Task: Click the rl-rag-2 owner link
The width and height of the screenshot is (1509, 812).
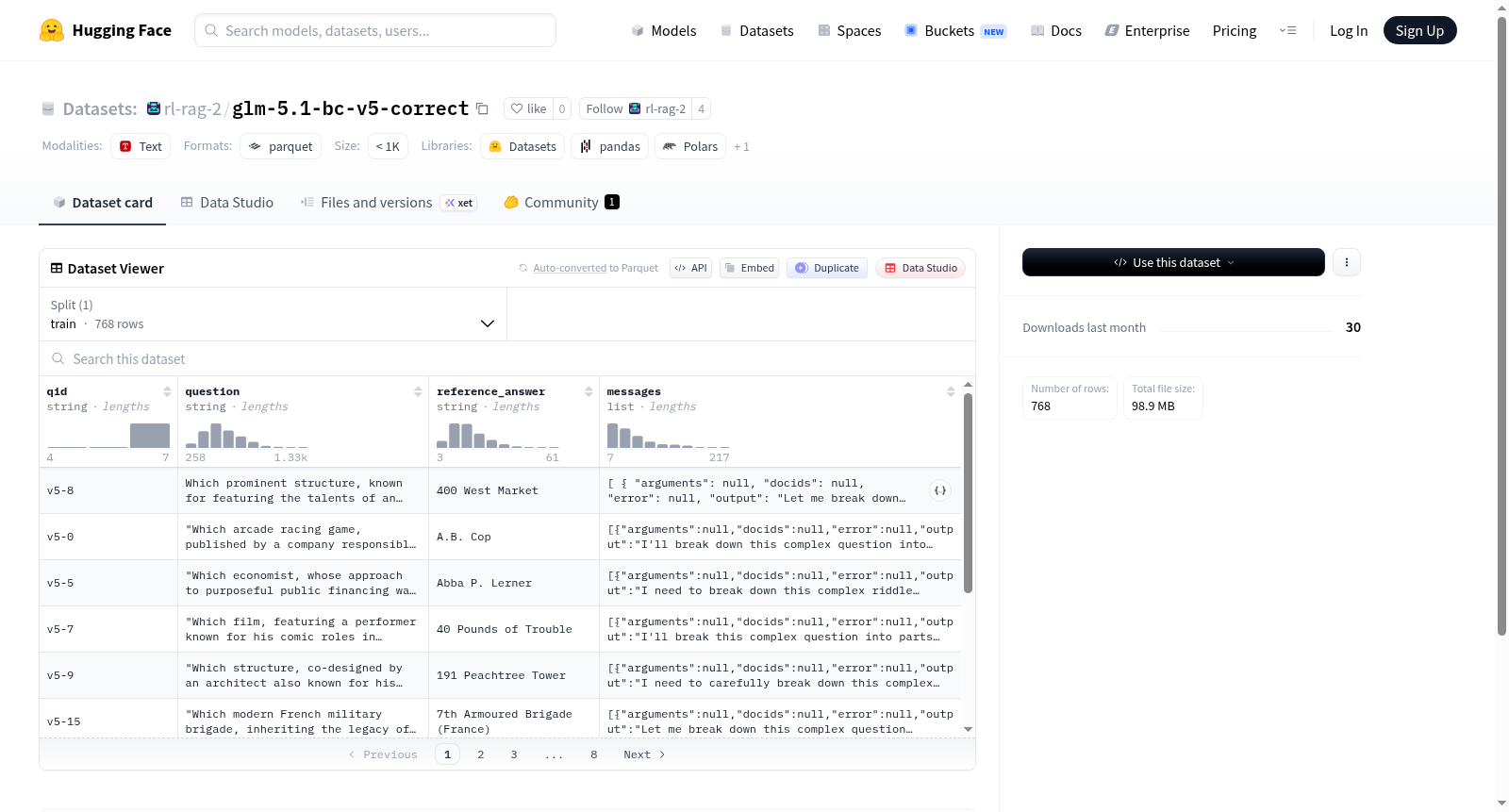Action: click(192, 108)
